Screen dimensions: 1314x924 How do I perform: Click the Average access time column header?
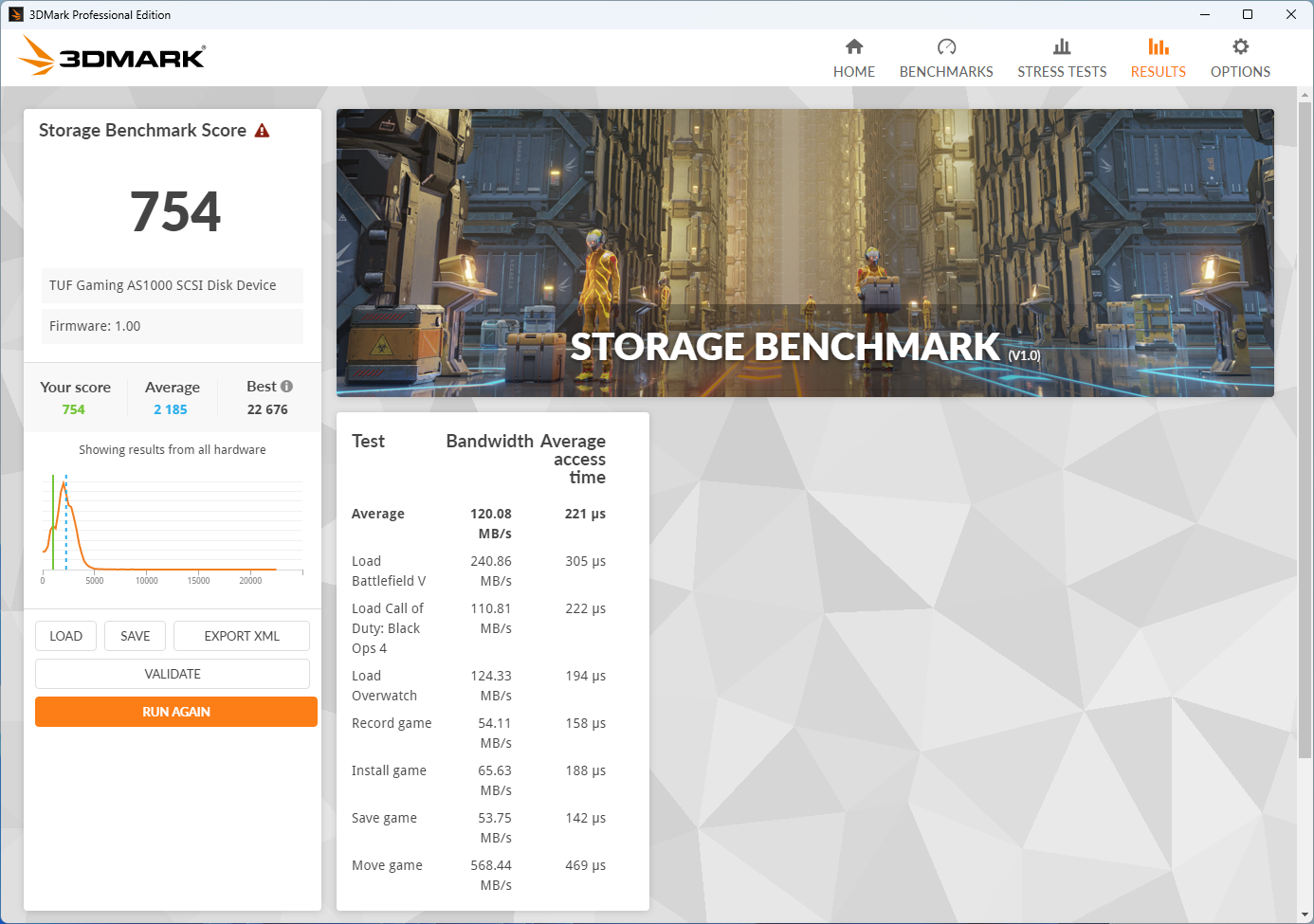(573, 460)
